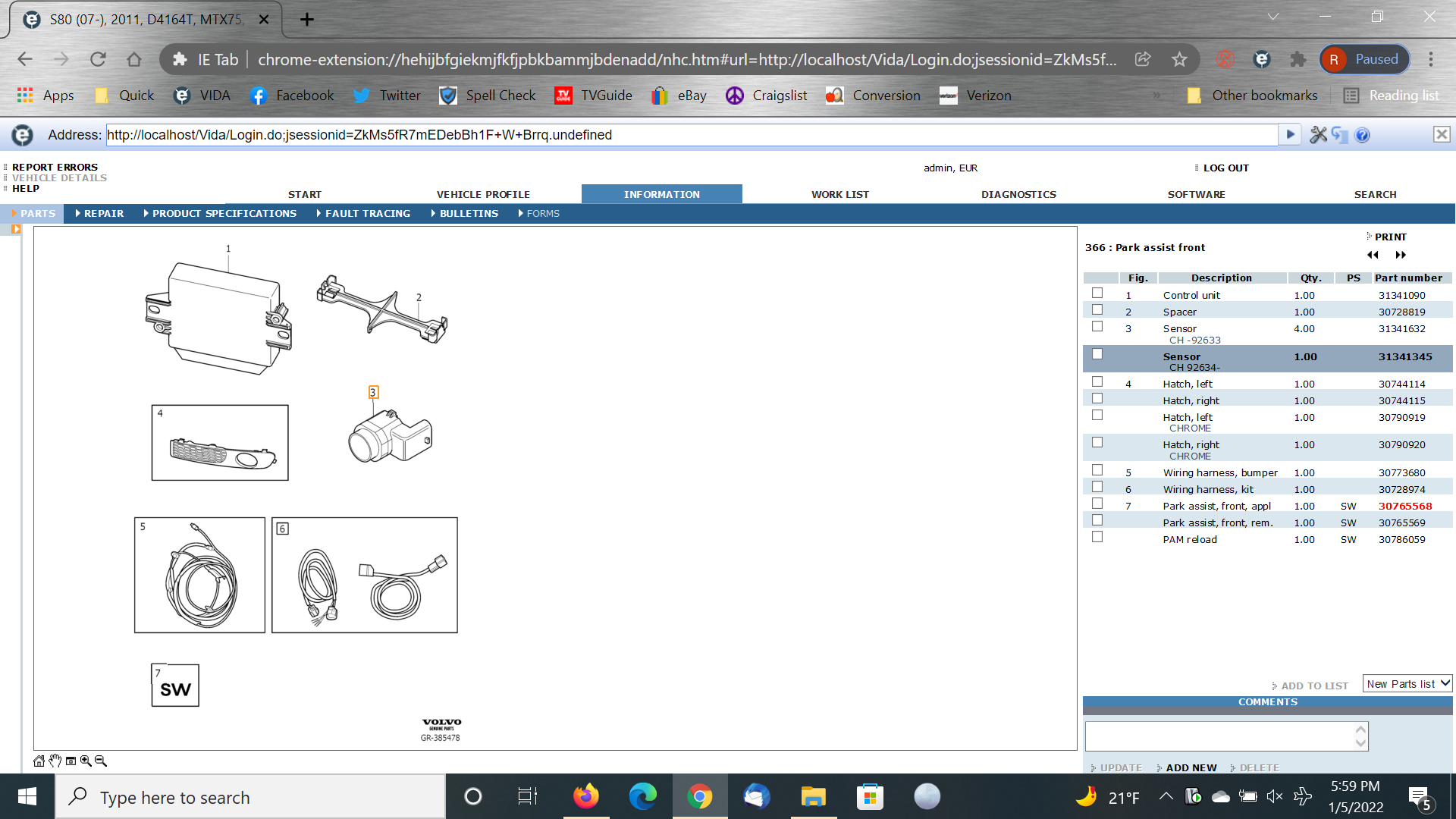1456x819 pixels.
Task: Open the New Parts list dropdown
Action: (1407, 684)
